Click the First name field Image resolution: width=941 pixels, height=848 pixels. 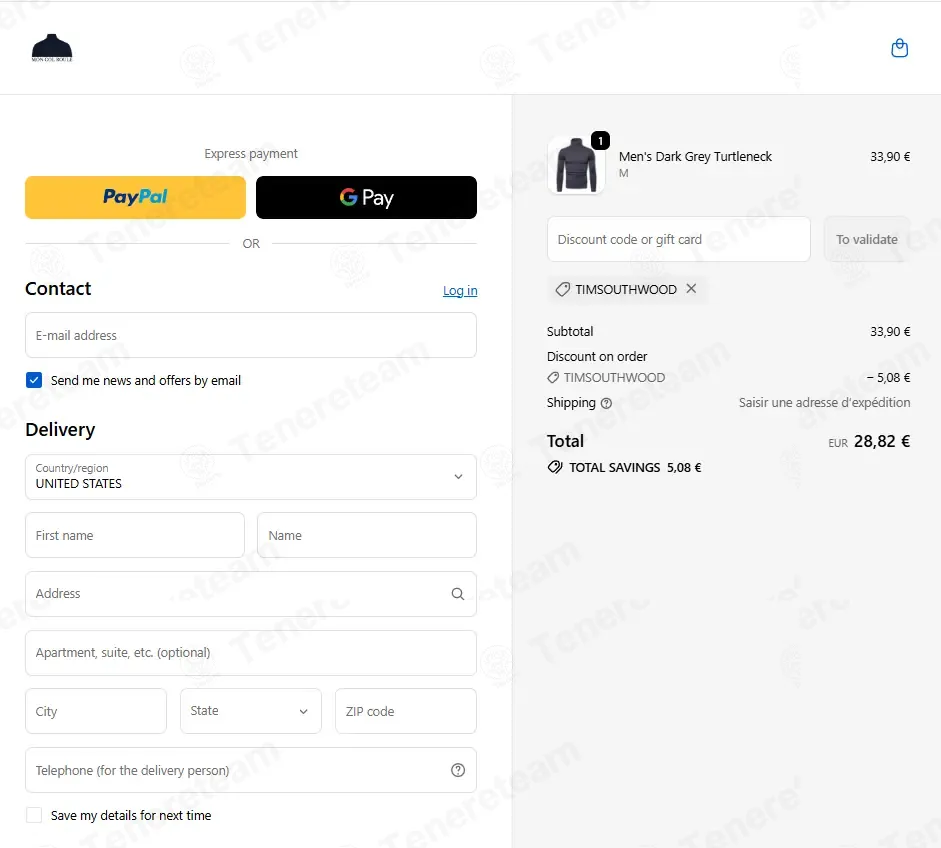[x=135, y=535]
